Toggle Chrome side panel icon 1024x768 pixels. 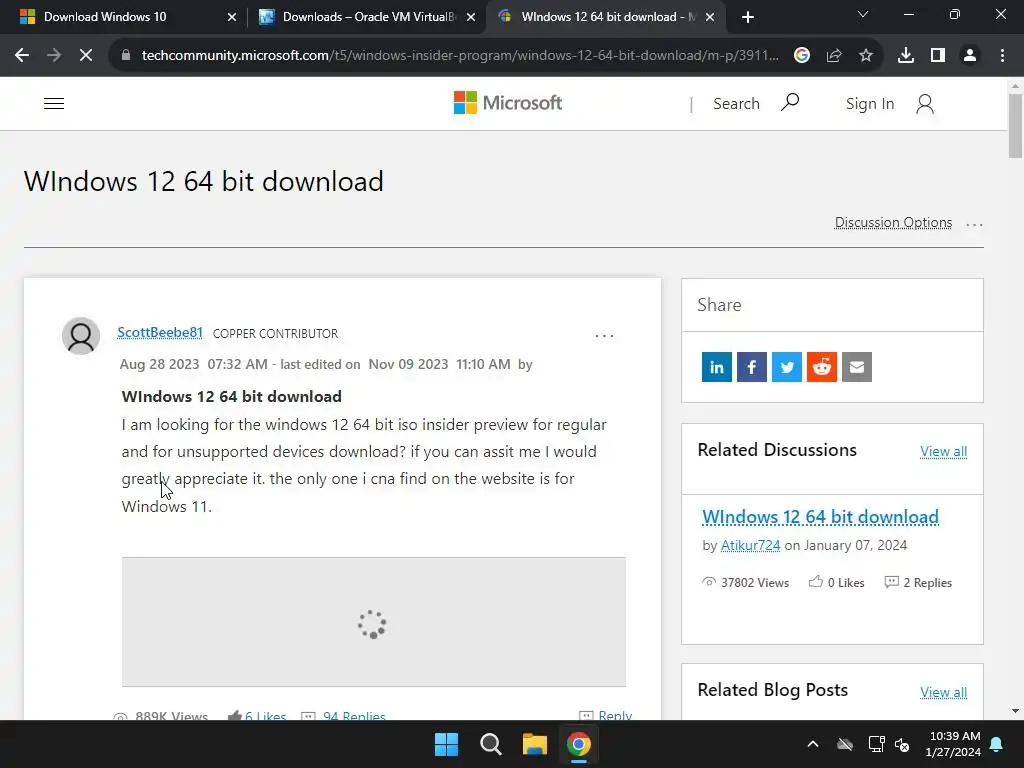(938, 56)
